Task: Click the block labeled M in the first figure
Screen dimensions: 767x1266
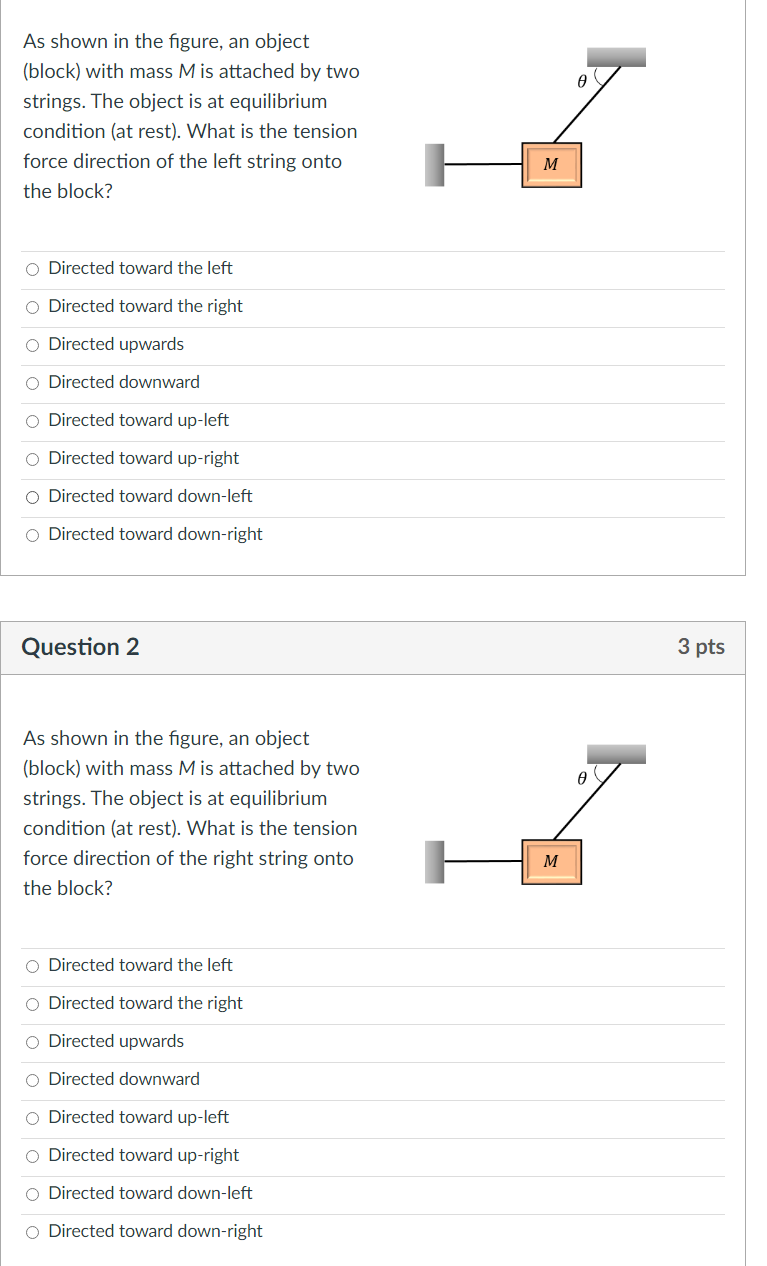Action: point(551,164)
